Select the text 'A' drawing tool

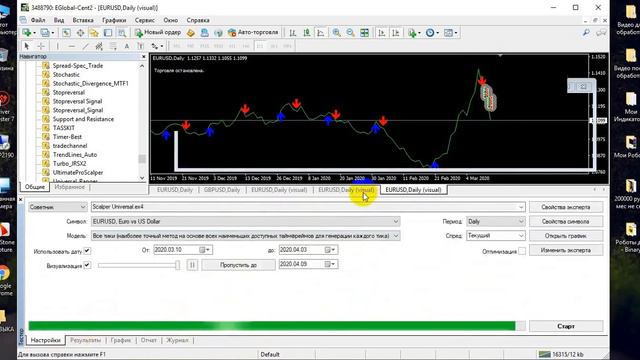[x=127, y=46]
